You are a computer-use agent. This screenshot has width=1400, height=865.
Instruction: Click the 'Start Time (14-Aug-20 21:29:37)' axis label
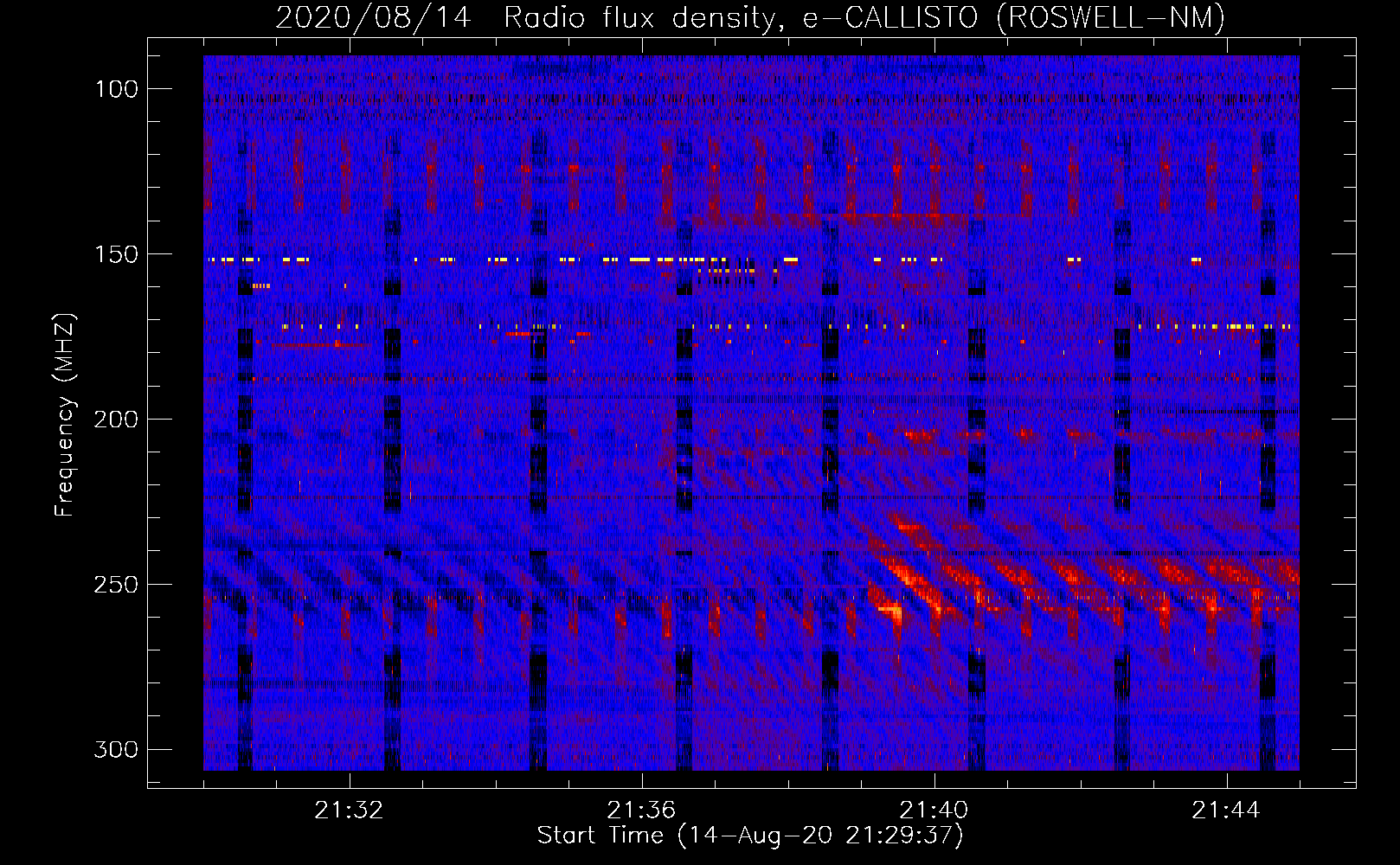pyautogui.click(x=750, y=836)
